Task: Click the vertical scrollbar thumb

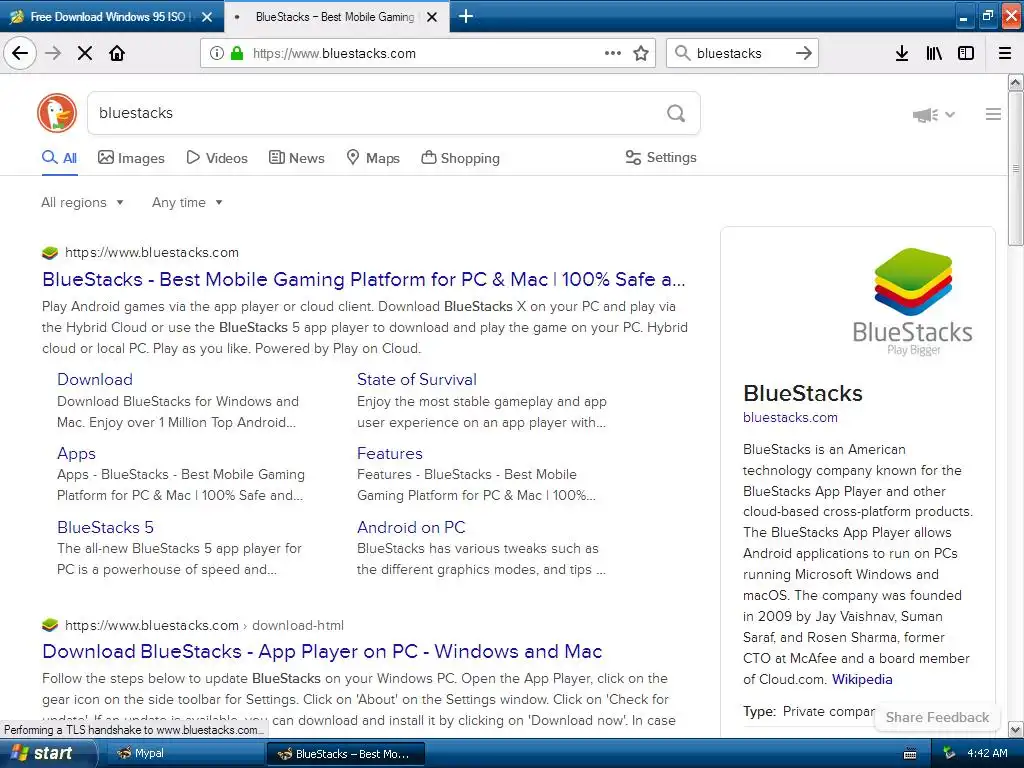Action: (x=1016, y=168)
